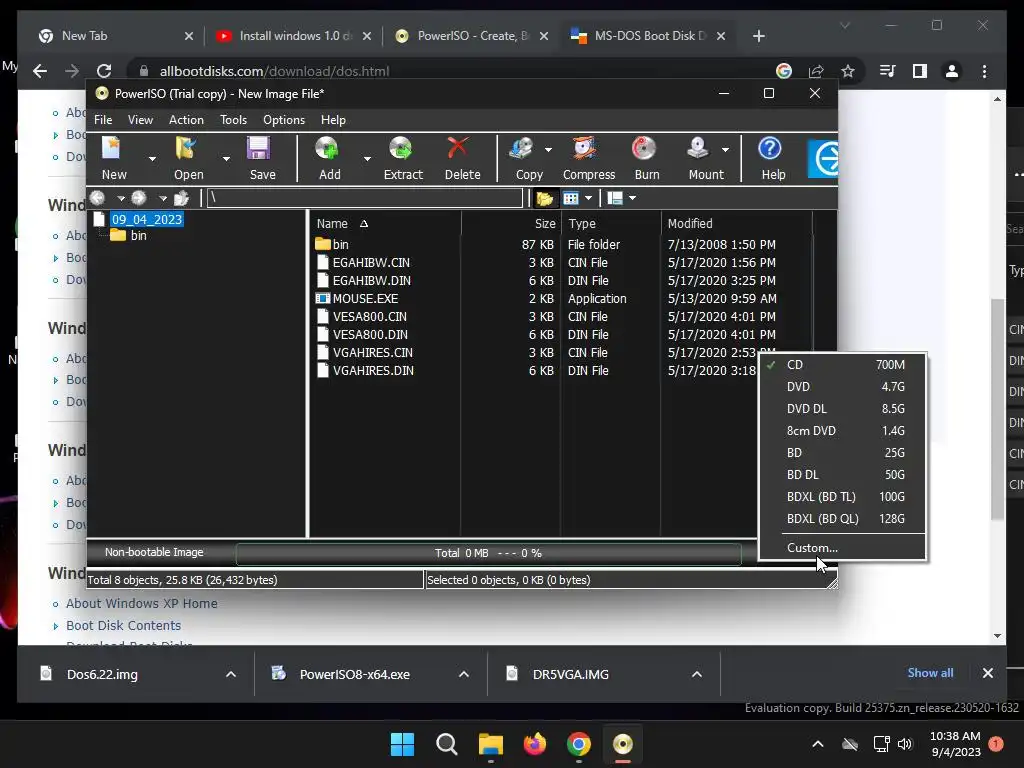Open the File menu
This screenshot has width=1024, height=768.
pos(103,120)
